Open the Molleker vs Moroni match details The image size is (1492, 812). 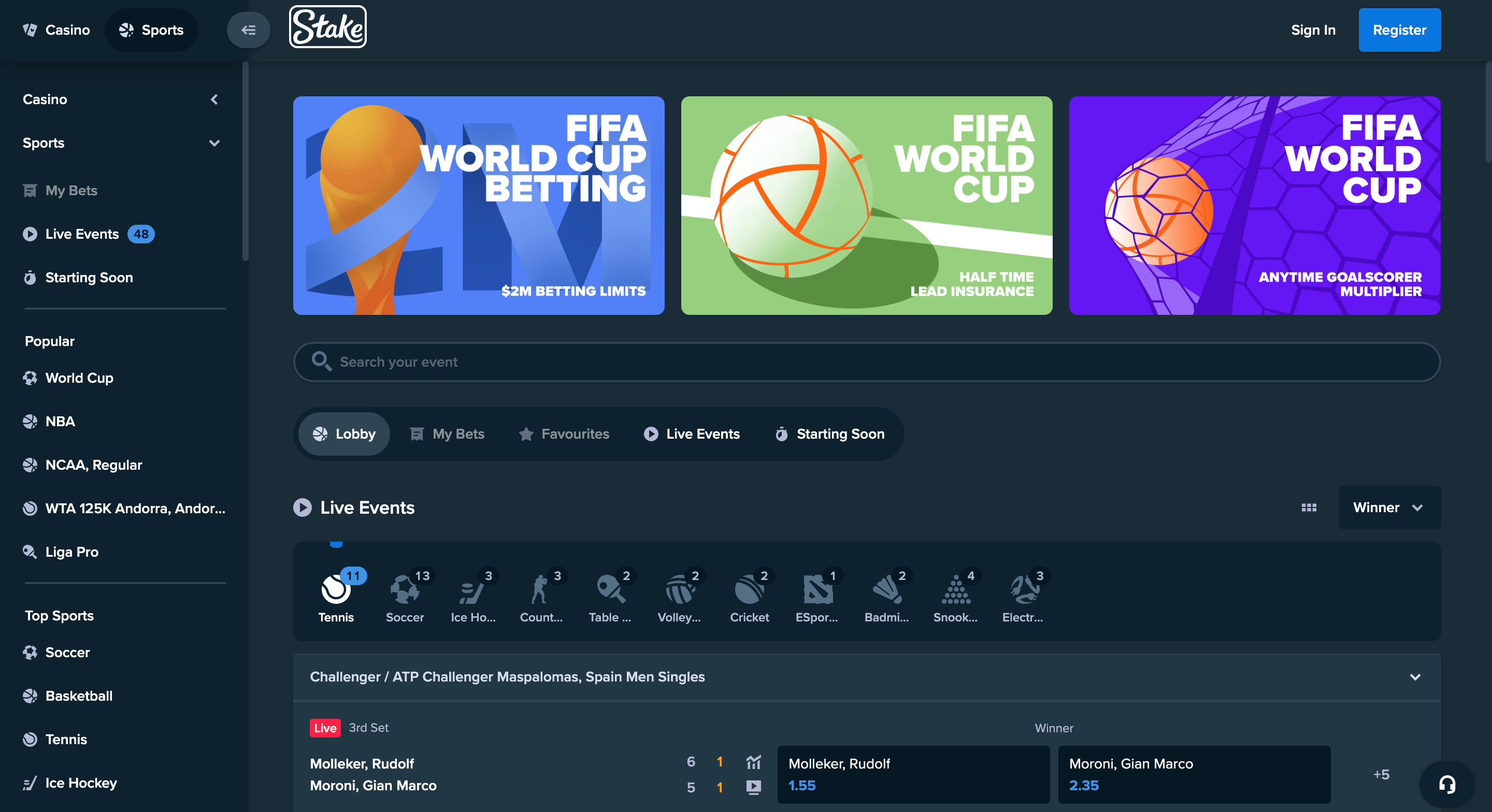pyautogui.click(x=373, y=774)
